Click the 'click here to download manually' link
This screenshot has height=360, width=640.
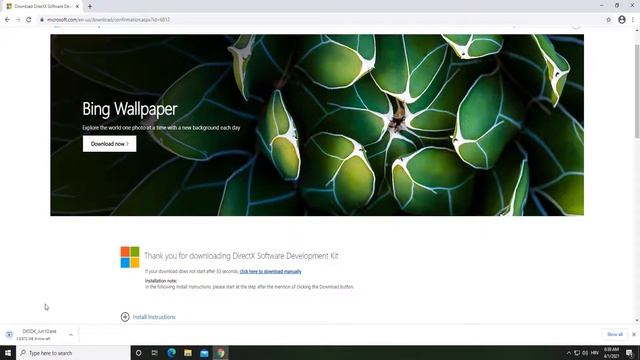click(x=270, y=271)
